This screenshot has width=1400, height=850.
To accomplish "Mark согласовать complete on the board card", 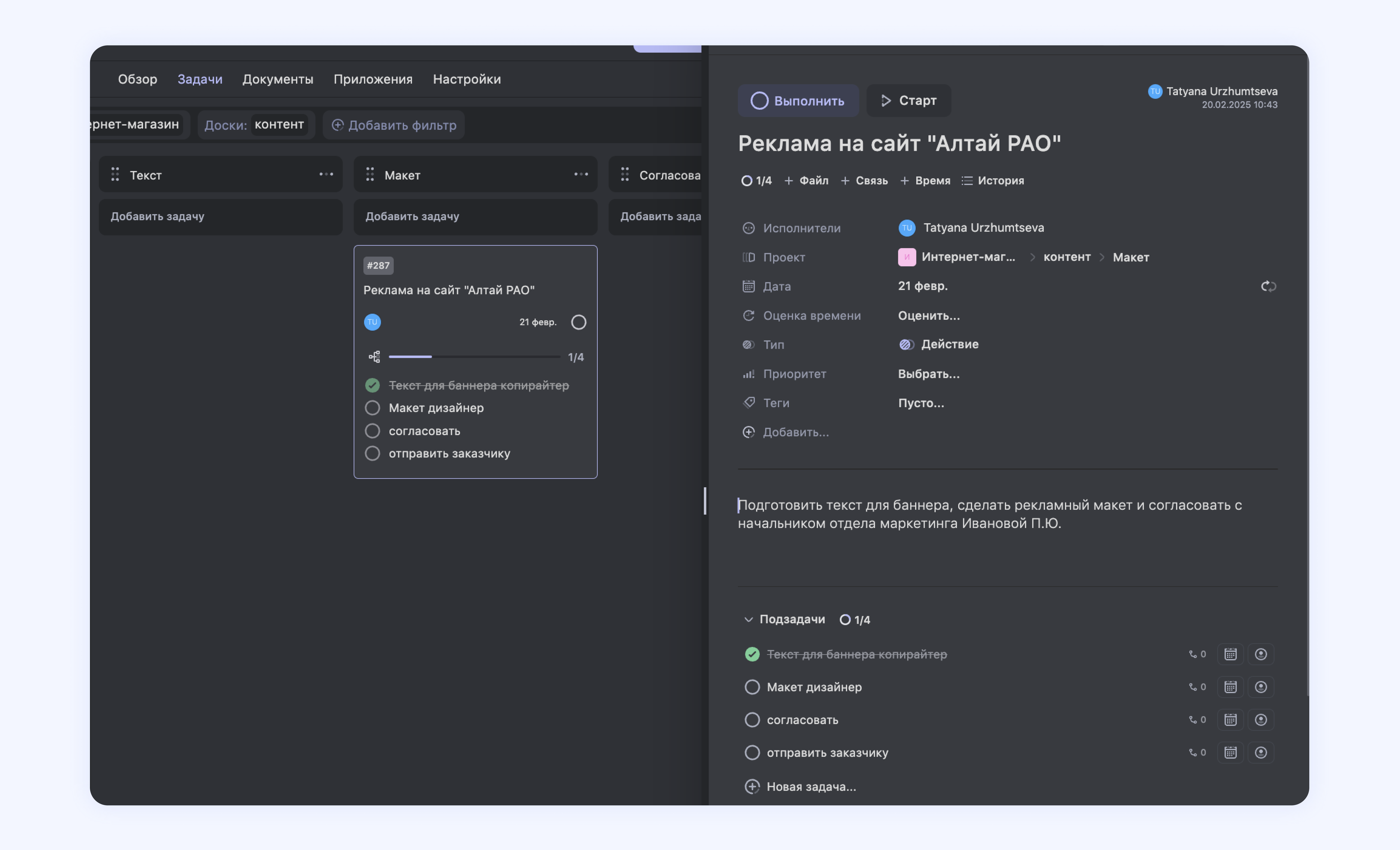I will click(x=372, y=431).
